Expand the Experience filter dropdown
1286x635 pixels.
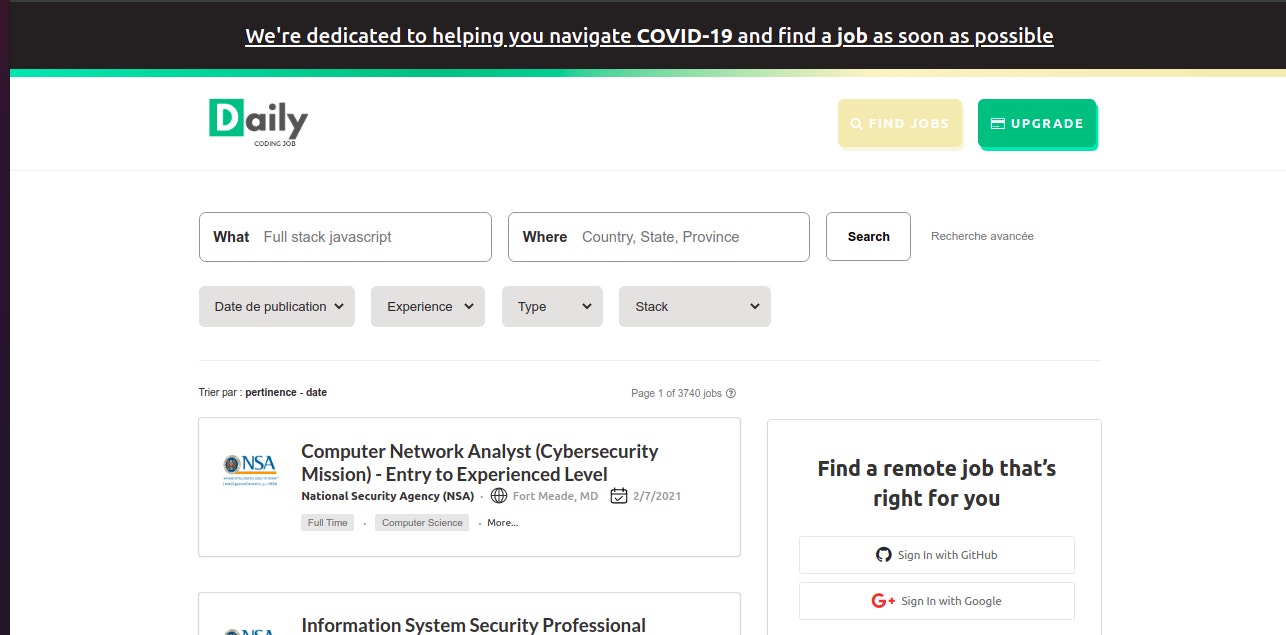(428, 306)
